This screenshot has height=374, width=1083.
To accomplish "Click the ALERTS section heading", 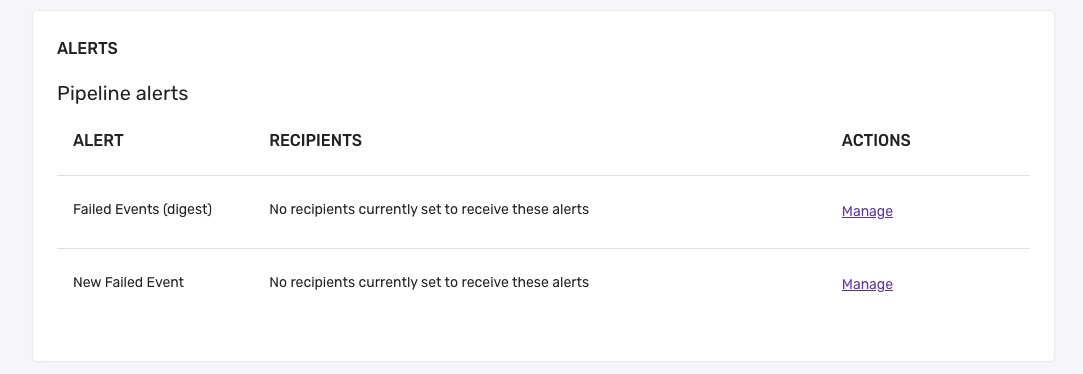I will click(x=87, y=48).
